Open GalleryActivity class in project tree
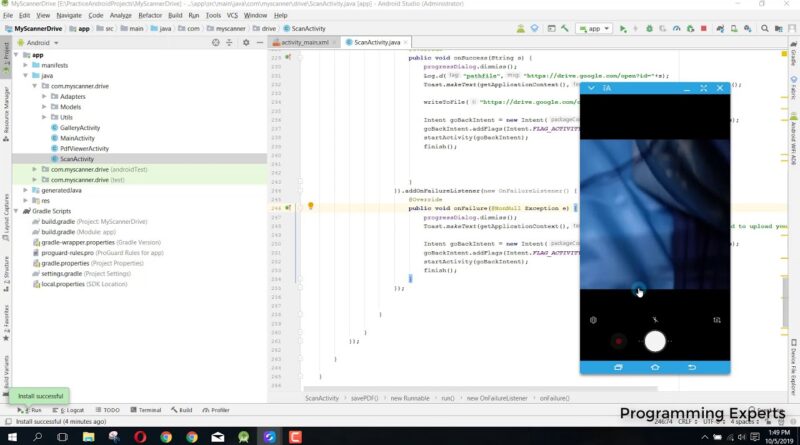 (x=80, y=128)
